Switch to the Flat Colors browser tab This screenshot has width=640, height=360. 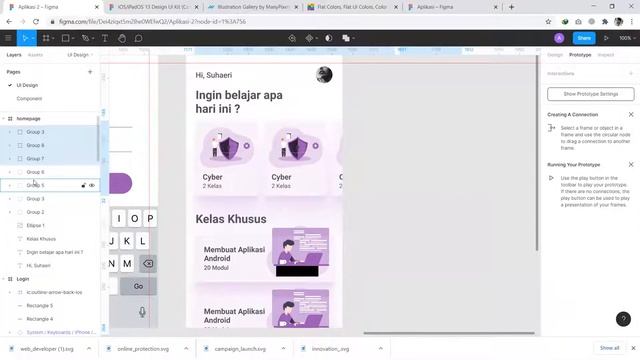pyautogui.click(x=351, y=7)
